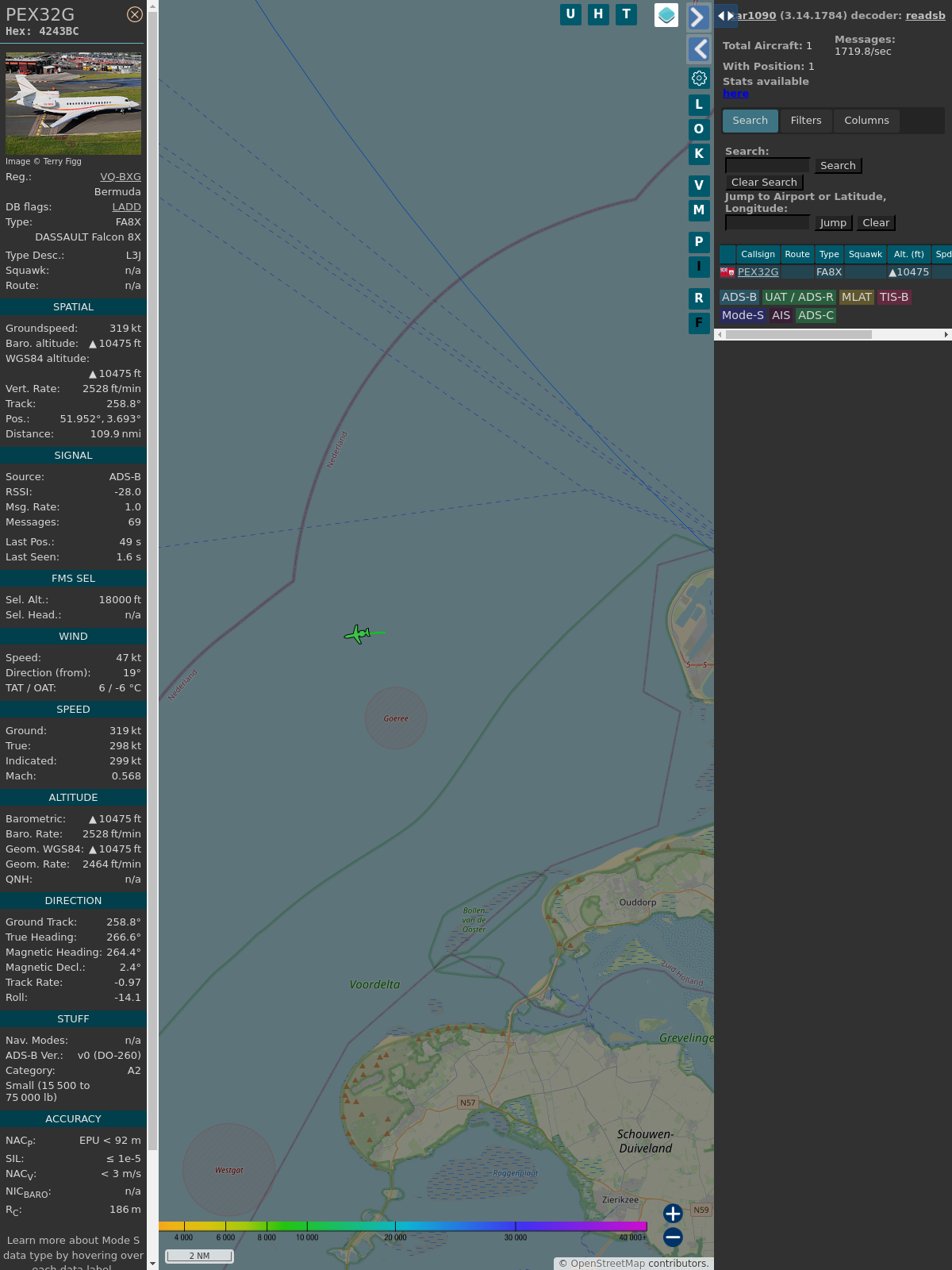Screen dimensions: 952x1270
Task: Close the PEX32G aircraft info panel
Action: 135,14
